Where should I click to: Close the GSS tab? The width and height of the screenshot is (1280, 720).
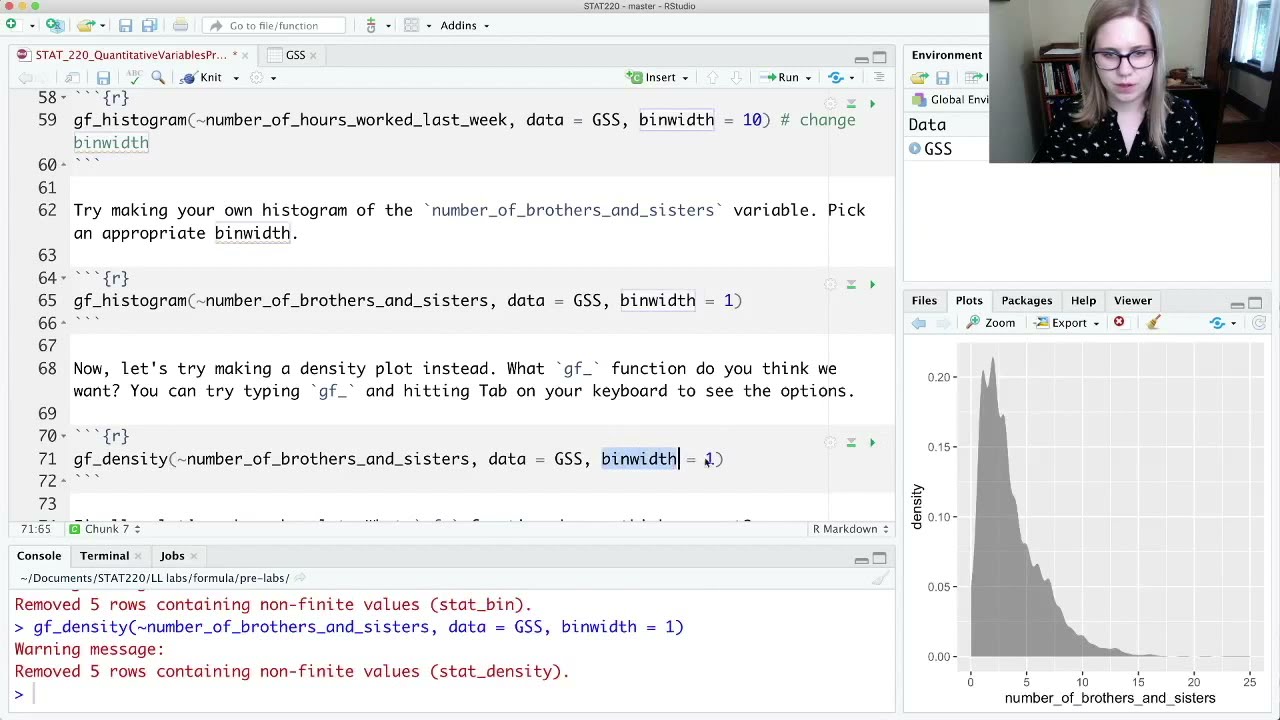coord(313,55)
